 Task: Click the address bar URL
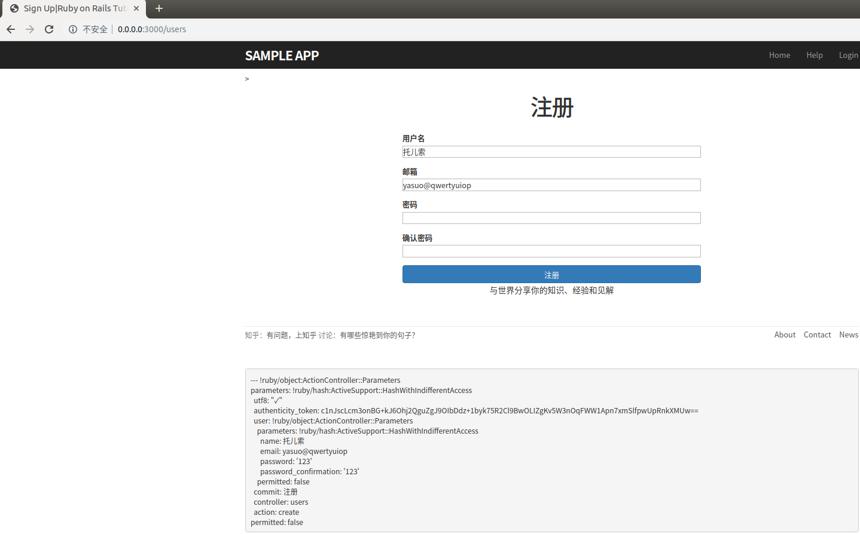(151, 29)
